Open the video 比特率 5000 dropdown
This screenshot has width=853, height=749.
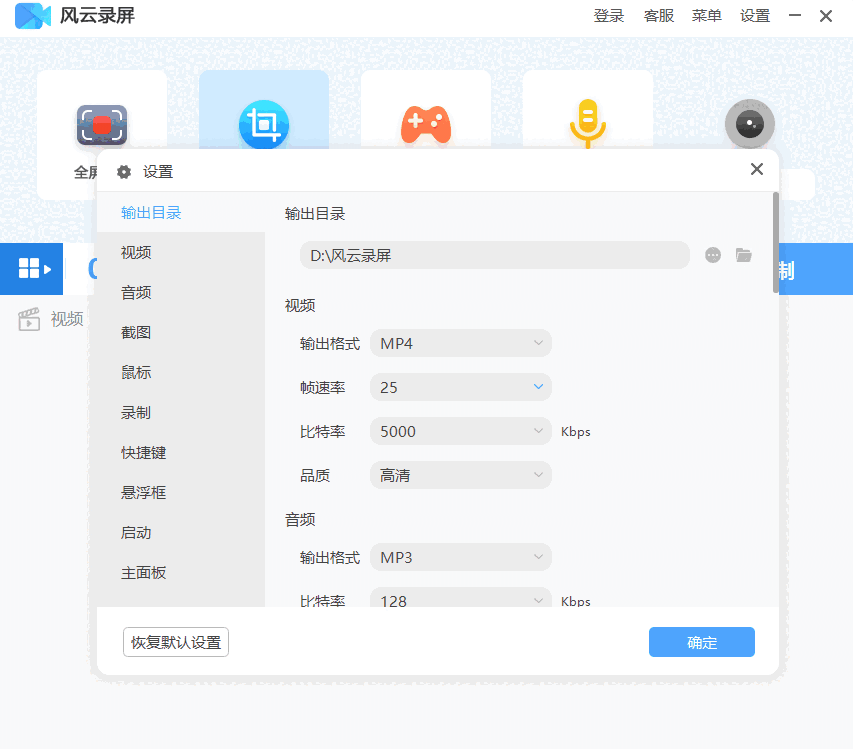(461, 431)
